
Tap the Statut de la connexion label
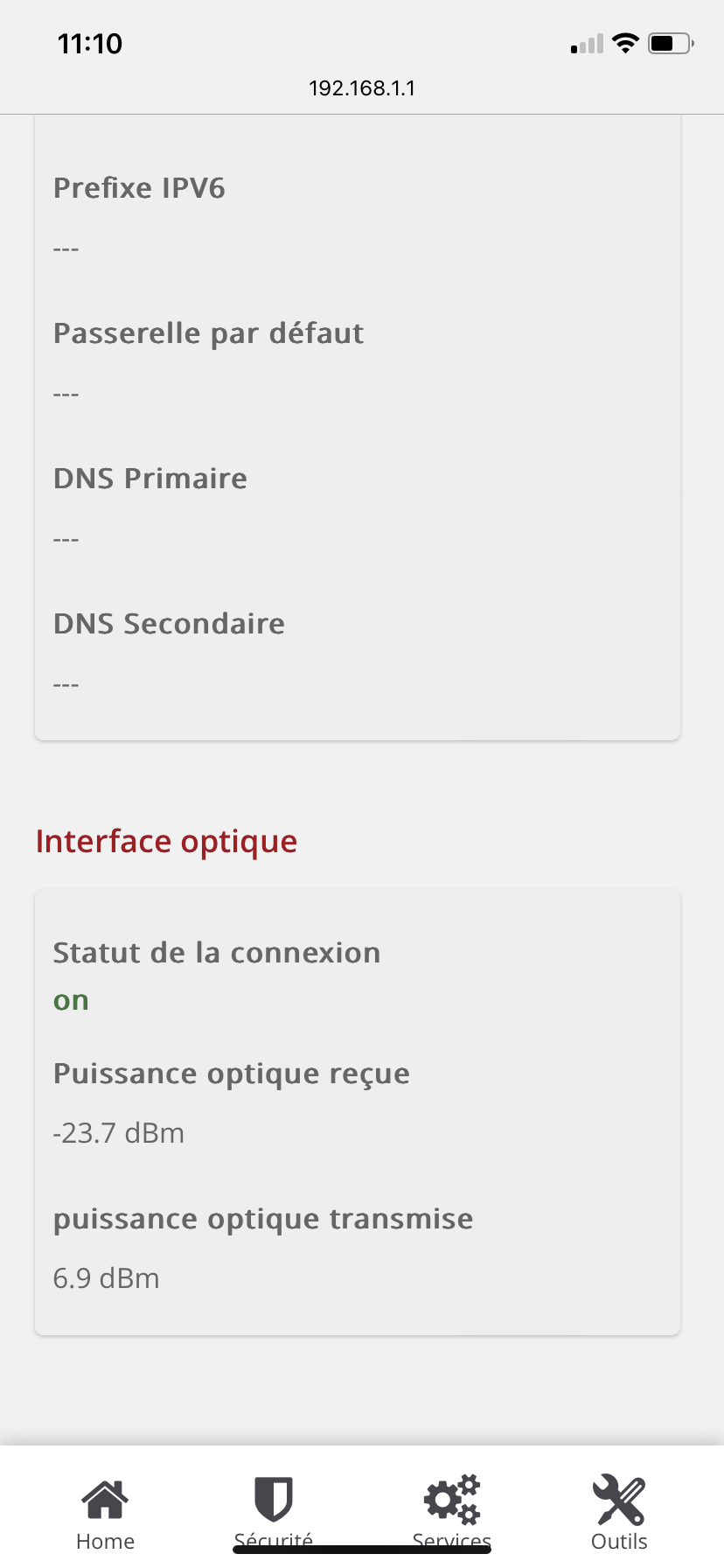[216, 952]
